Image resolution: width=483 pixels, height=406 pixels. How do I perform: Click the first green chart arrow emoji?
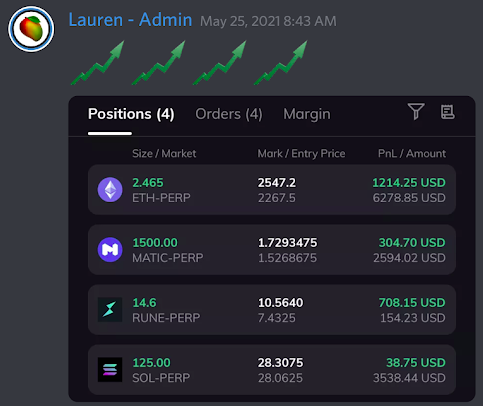97,63
